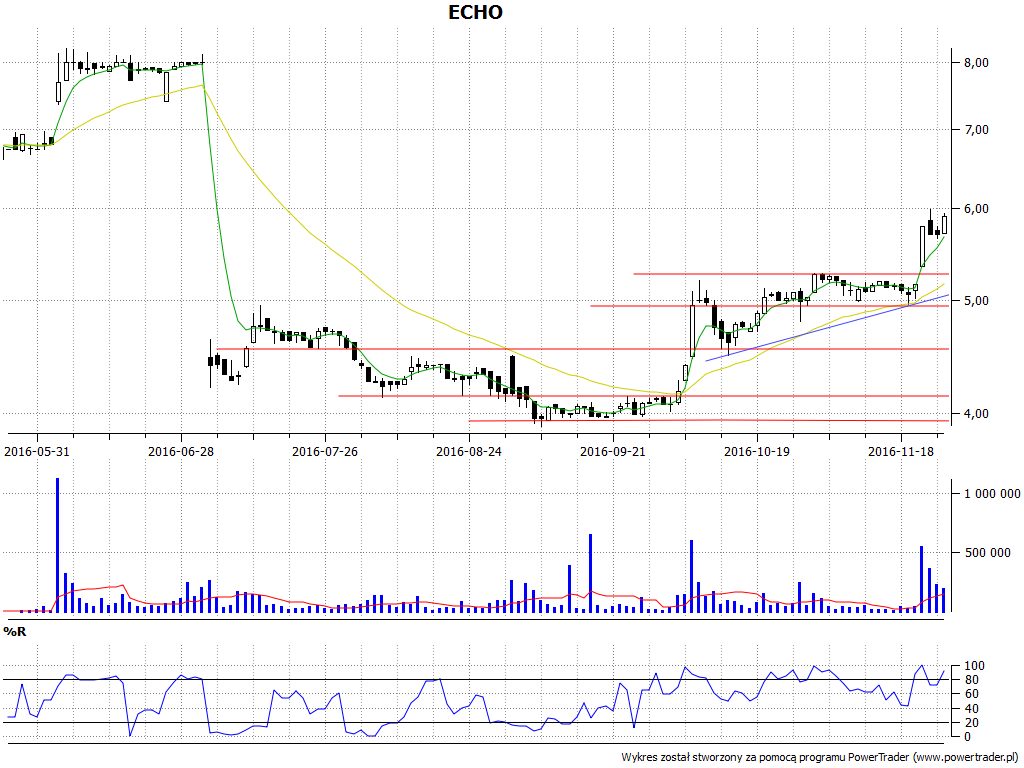
Task: Click the 80 level on the %R axis
Action: 972,680
